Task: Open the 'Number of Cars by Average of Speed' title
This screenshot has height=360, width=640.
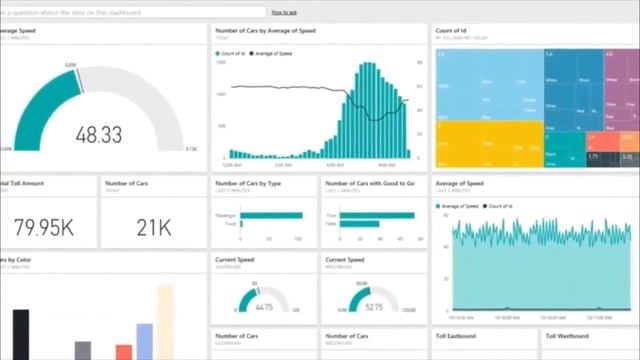Action: [265, 31]
